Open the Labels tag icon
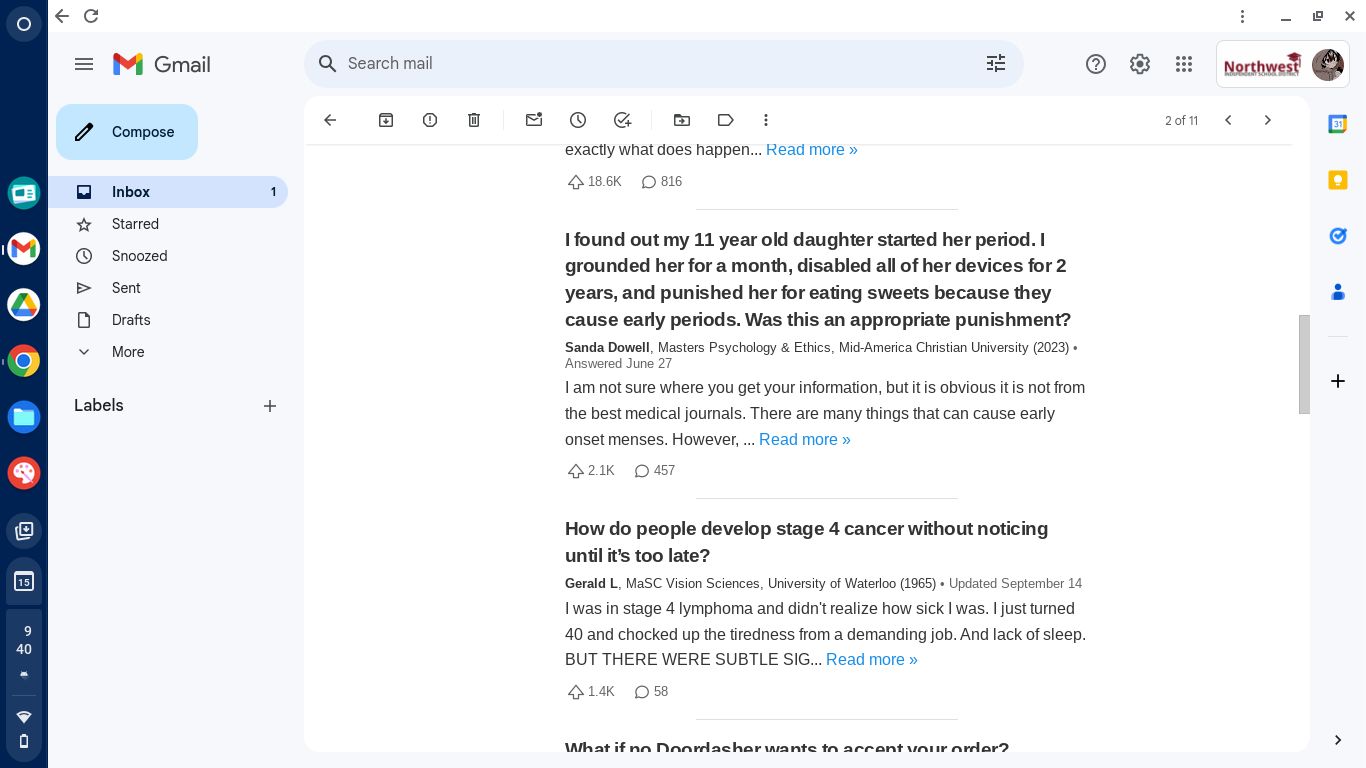 click(726, 120)
